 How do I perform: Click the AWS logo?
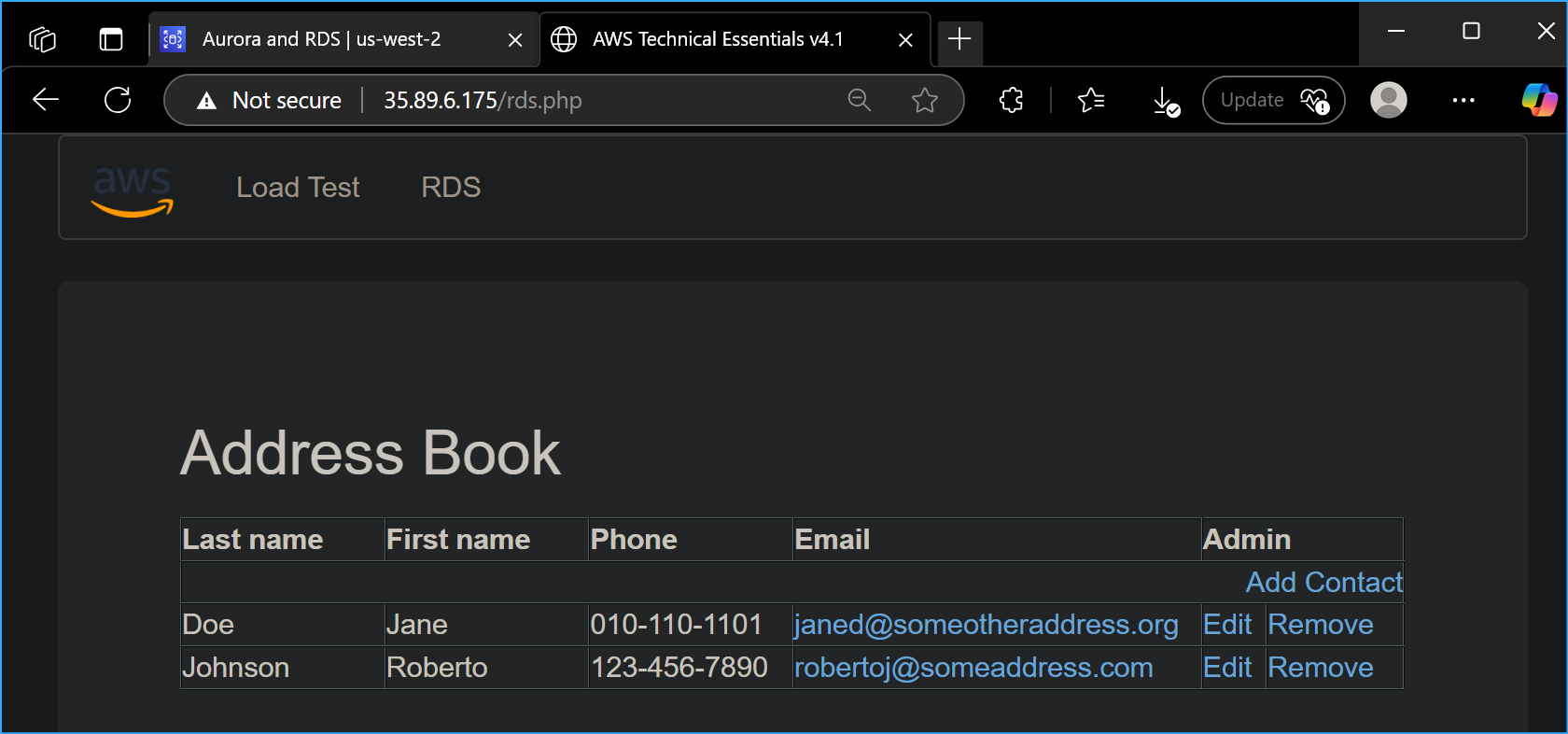coord(132,191)
